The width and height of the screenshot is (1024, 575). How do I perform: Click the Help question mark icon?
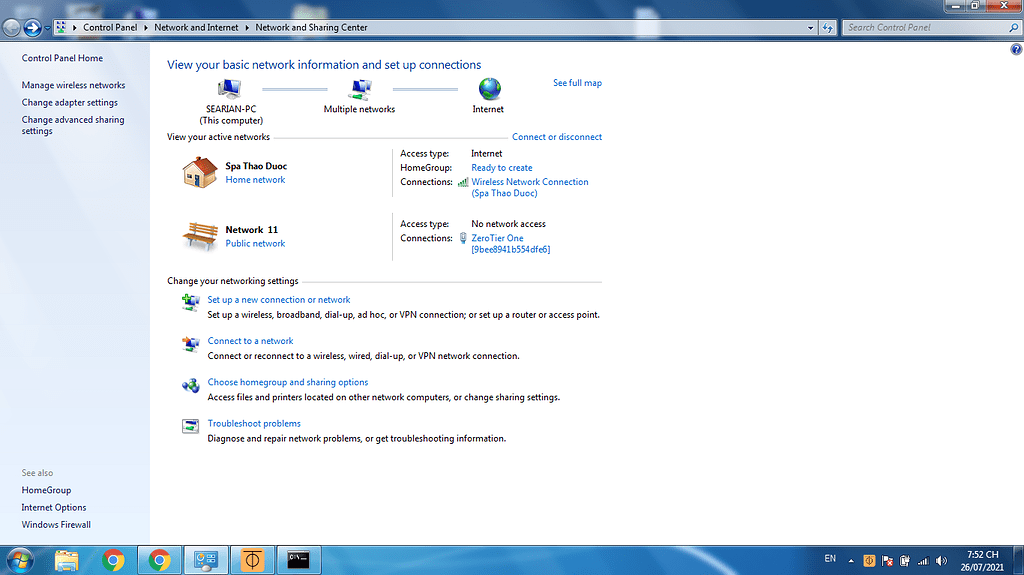coord(1017,48)
